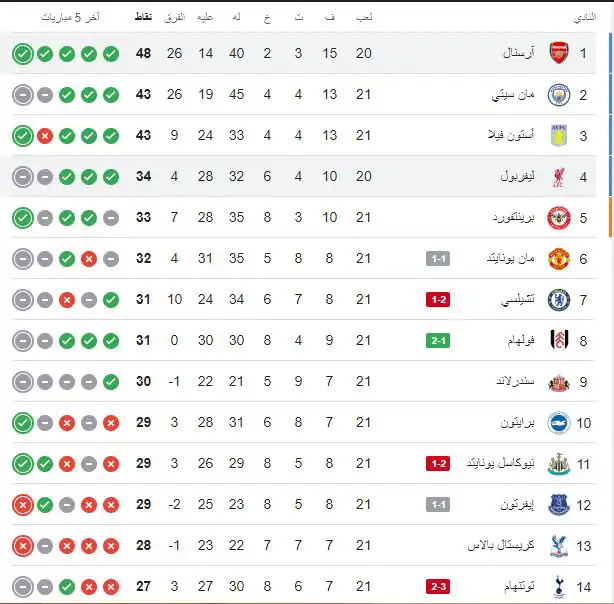This screenshot has height=604, width=614.
Task: Open Man United's grey 1-1 score badge
Action: (x=438, y=258)
